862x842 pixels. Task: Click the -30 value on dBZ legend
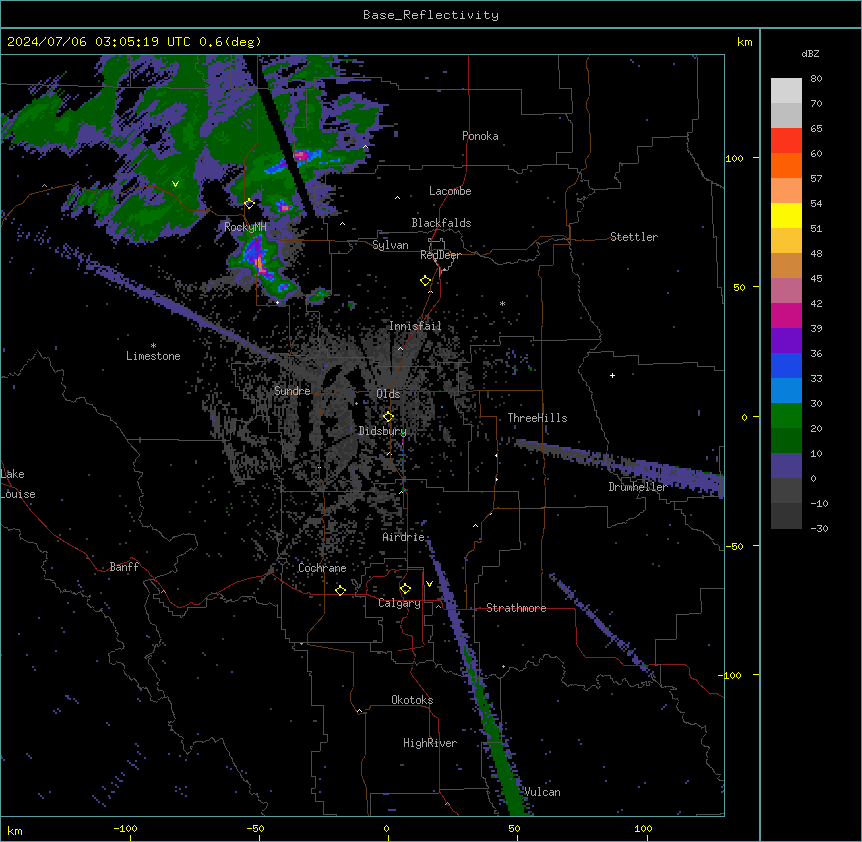point(819,528)
